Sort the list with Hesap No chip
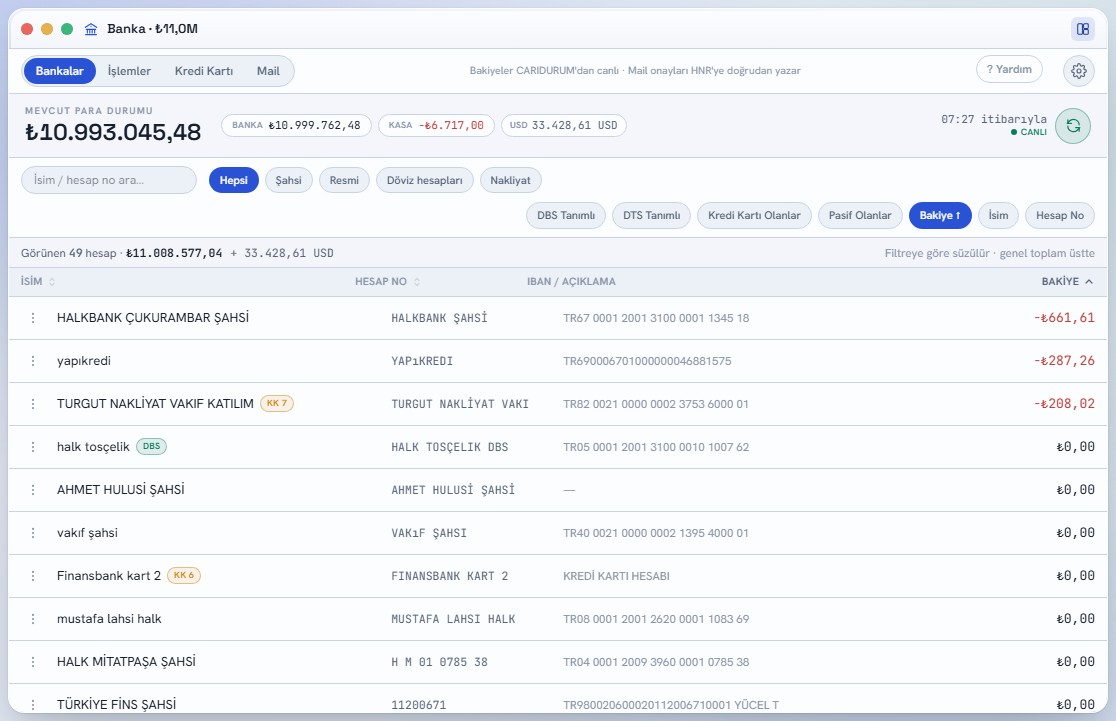1116x721 pixels. point(1060,216)
